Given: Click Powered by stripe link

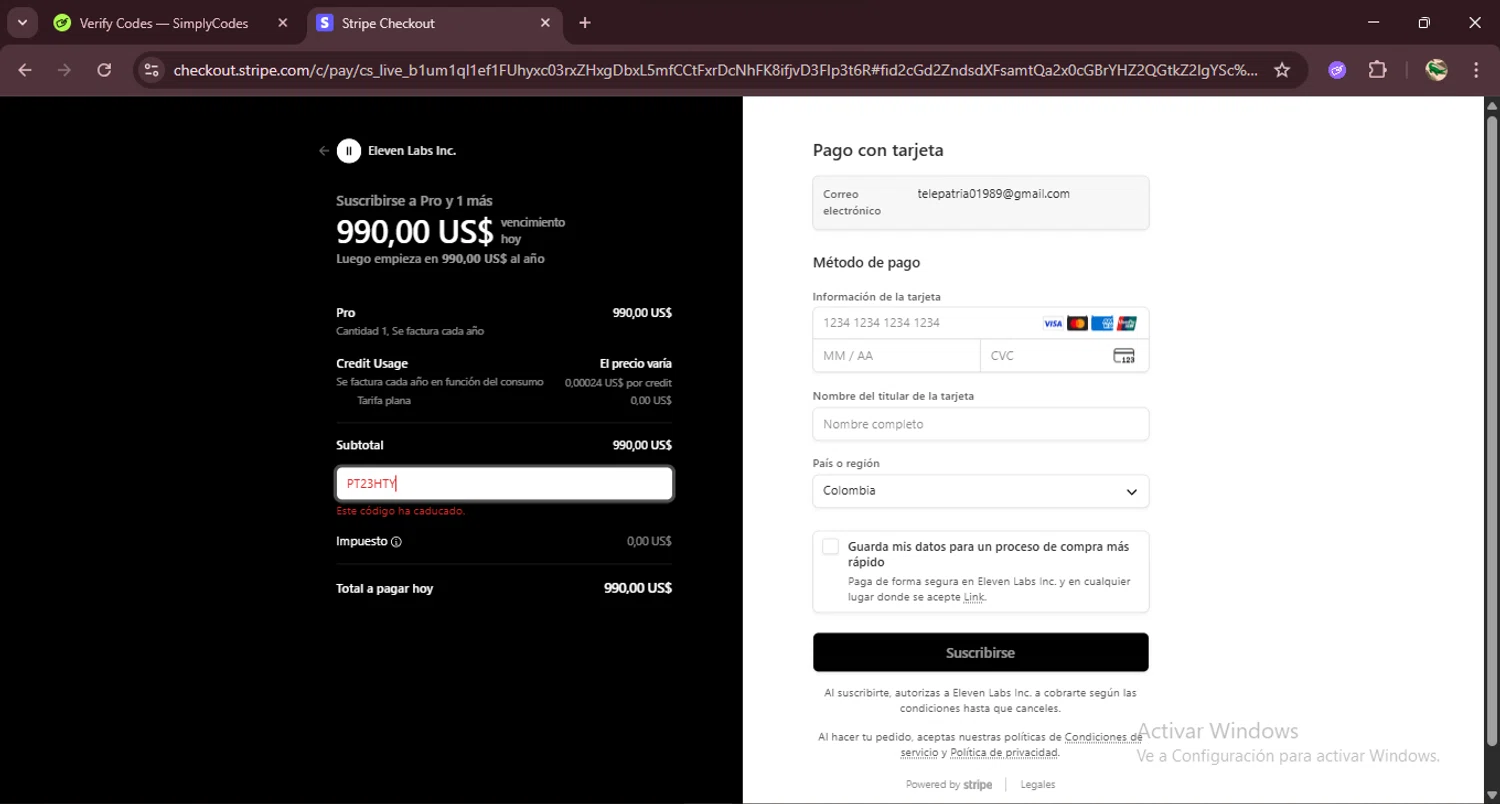Looking at the screenshot, I should (949, 785).
